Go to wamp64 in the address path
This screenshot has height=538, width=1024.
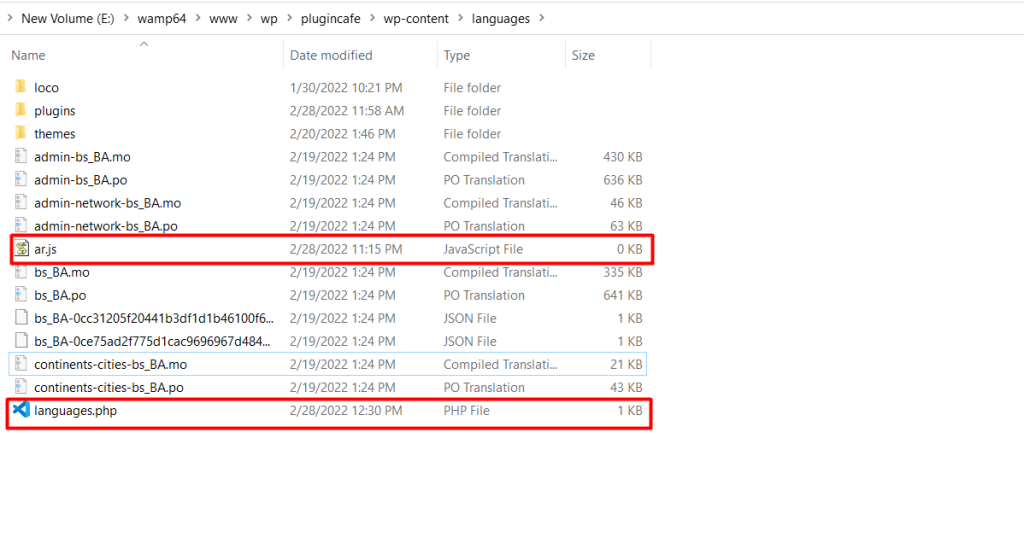(161, 18)
